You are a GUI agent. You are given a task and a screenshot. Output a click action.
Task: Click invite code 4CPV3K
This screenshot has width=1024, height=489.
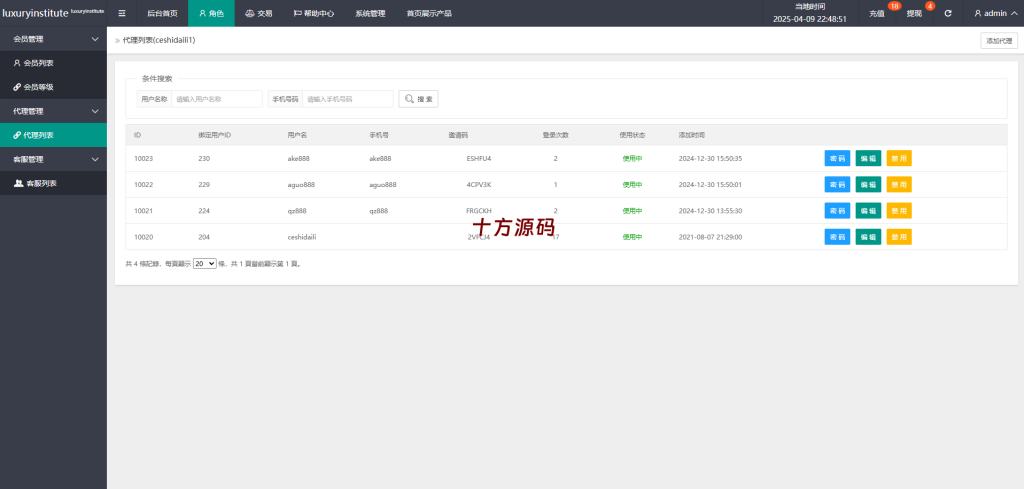coord(479,185)
